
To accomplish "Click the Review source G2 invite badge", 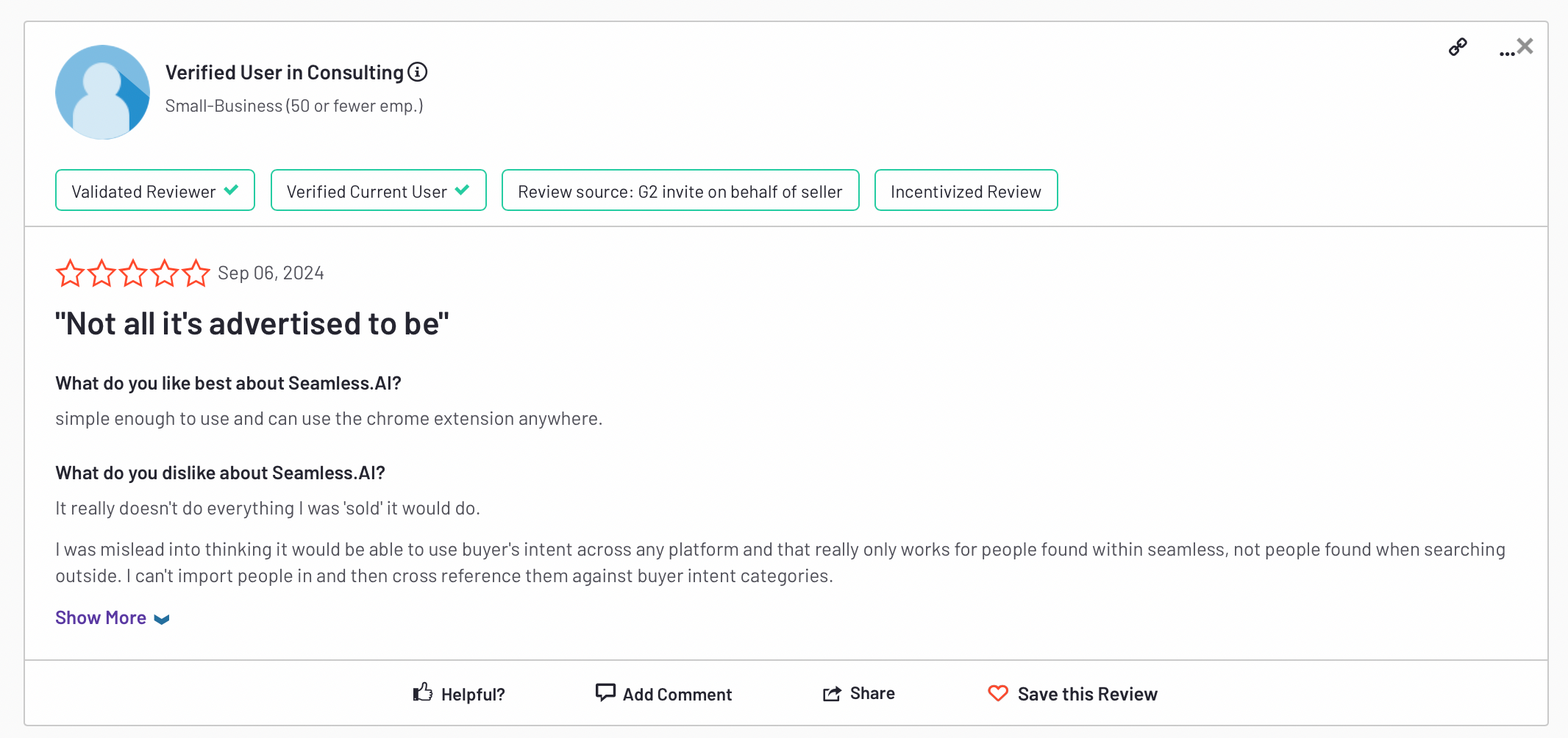I will click(680, 190).
